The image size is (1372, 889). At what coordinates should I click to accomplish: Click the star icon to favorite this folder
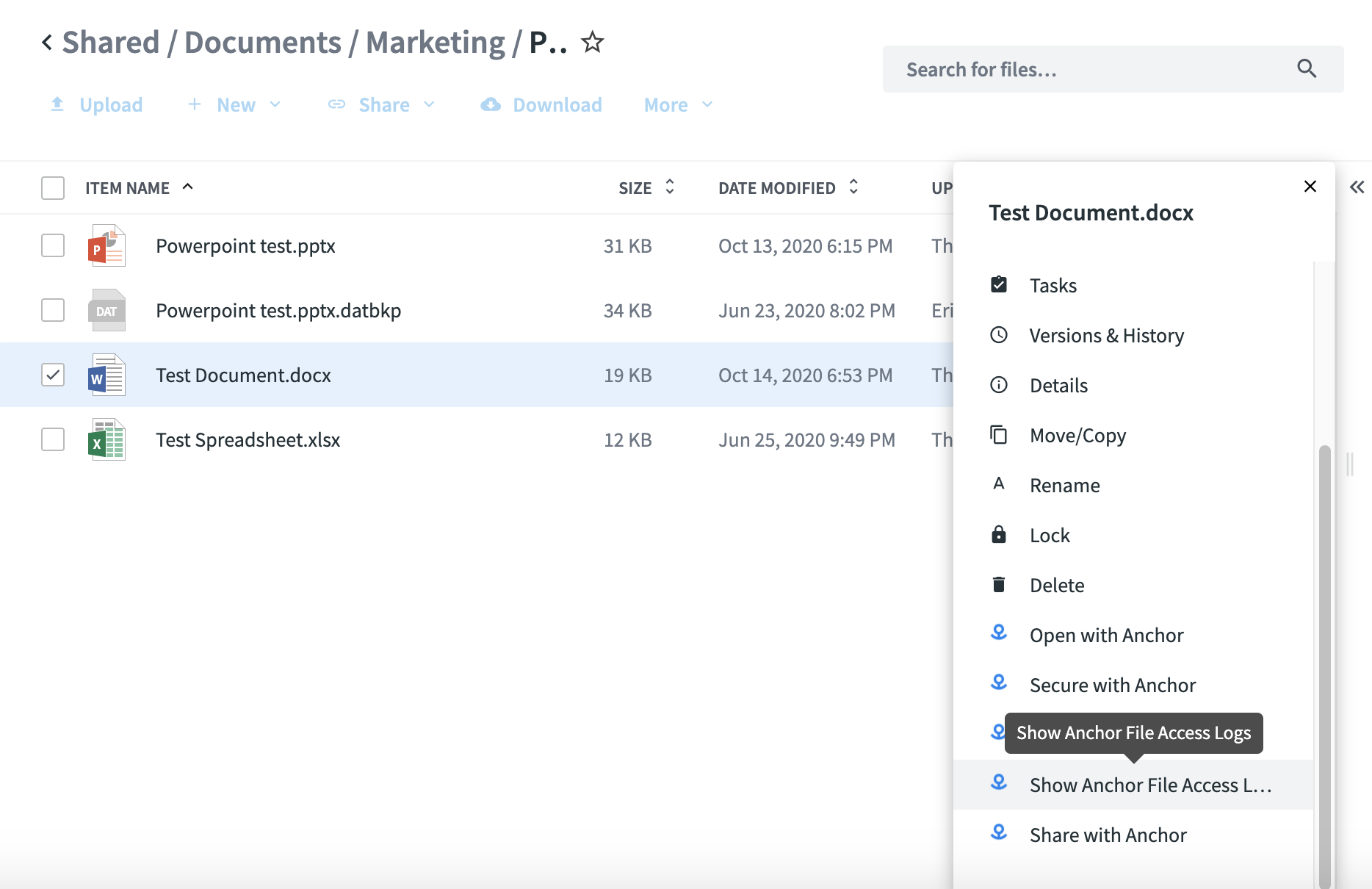coord(592,43)
